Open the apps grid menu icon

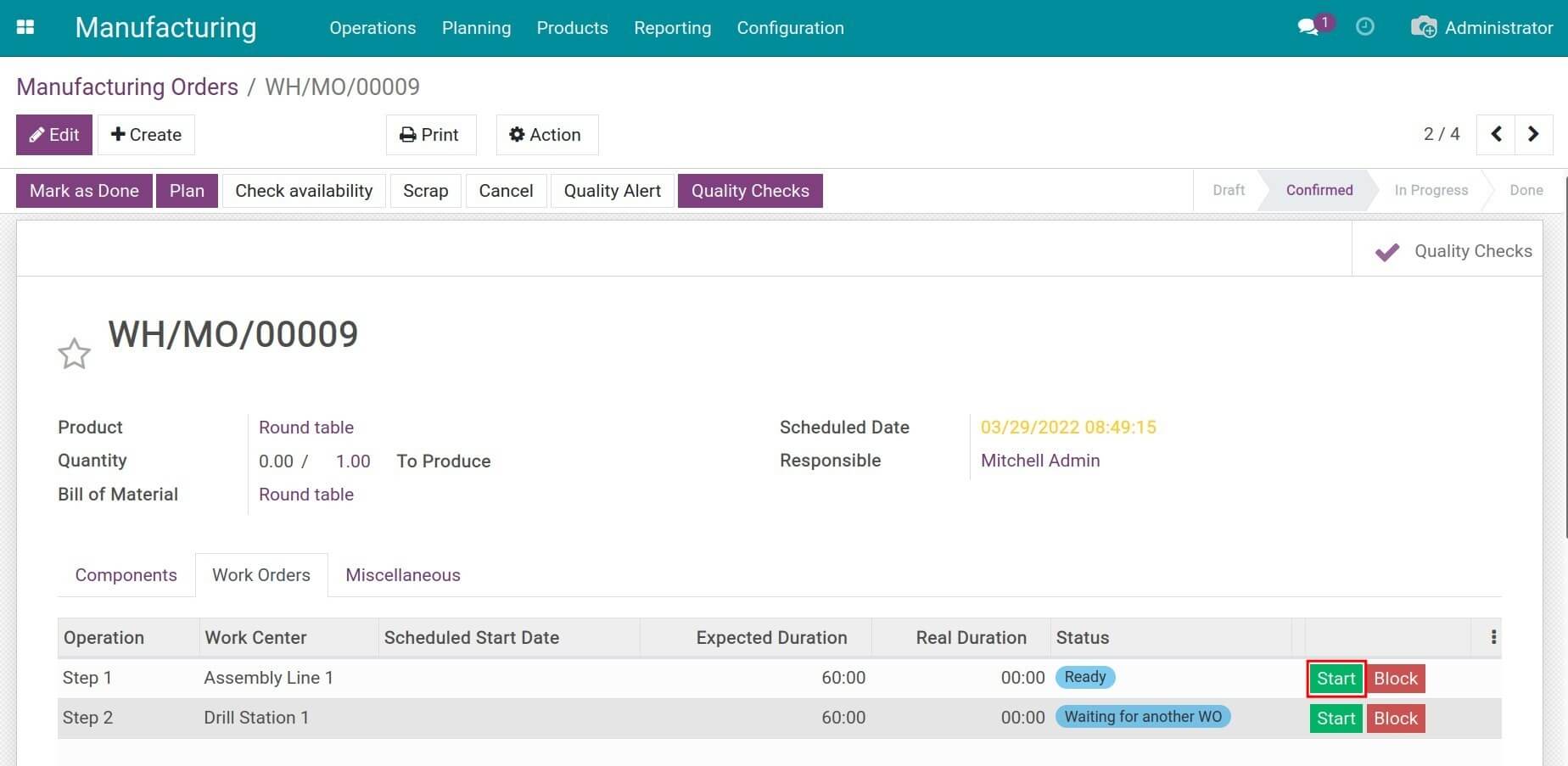coord(25,27)
